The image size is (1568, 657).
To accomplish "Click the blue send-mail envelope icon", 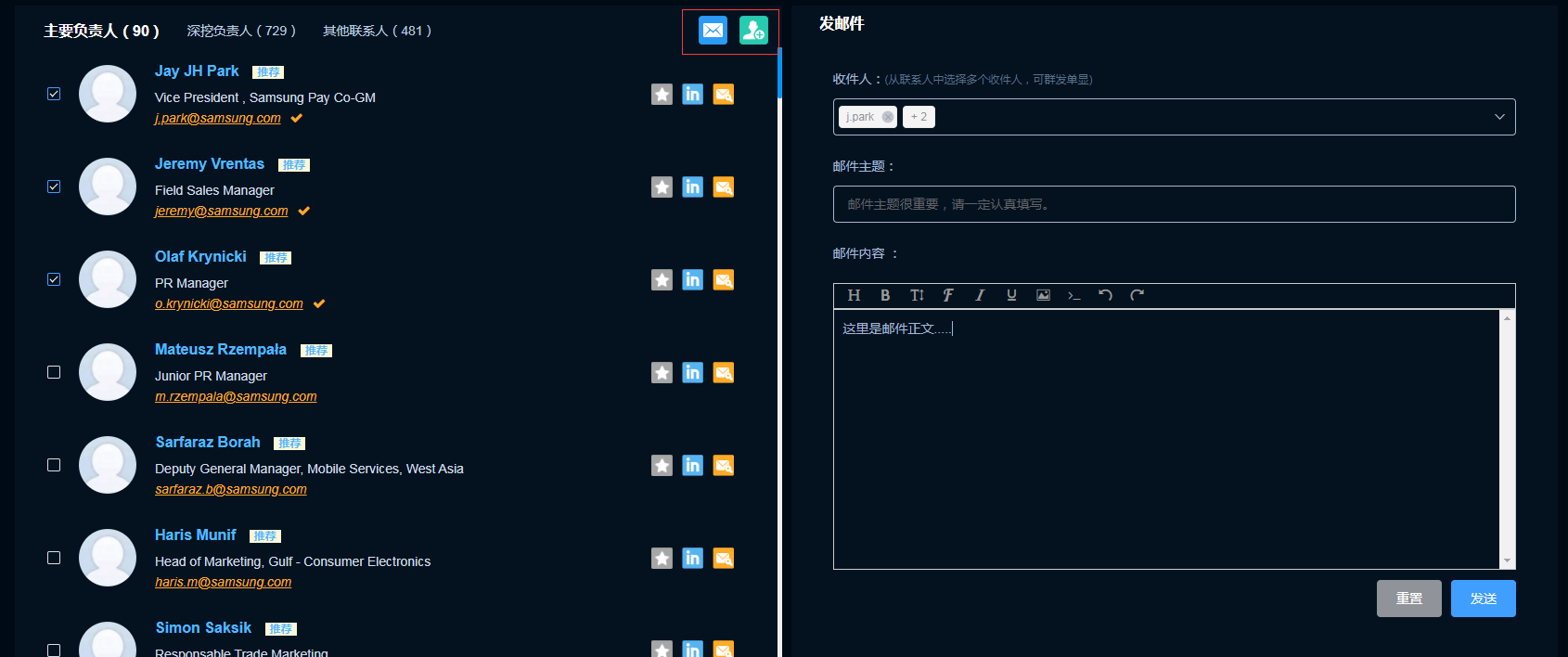I will [713, 31].
